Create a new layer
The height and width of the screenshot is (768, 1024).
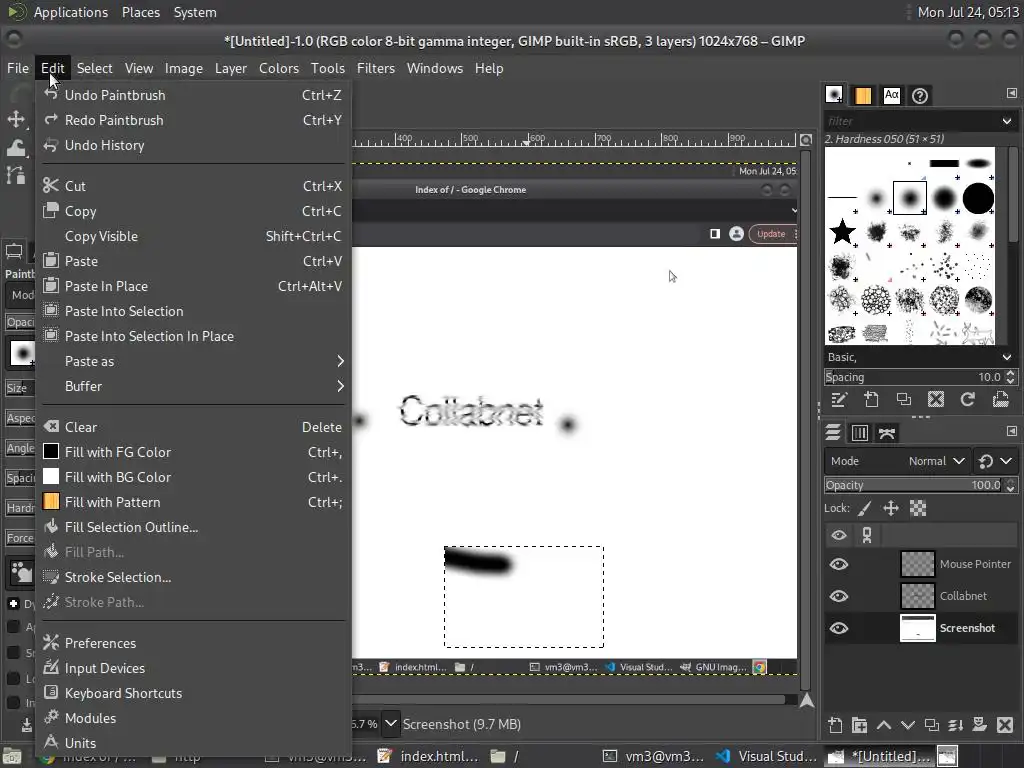835,724
